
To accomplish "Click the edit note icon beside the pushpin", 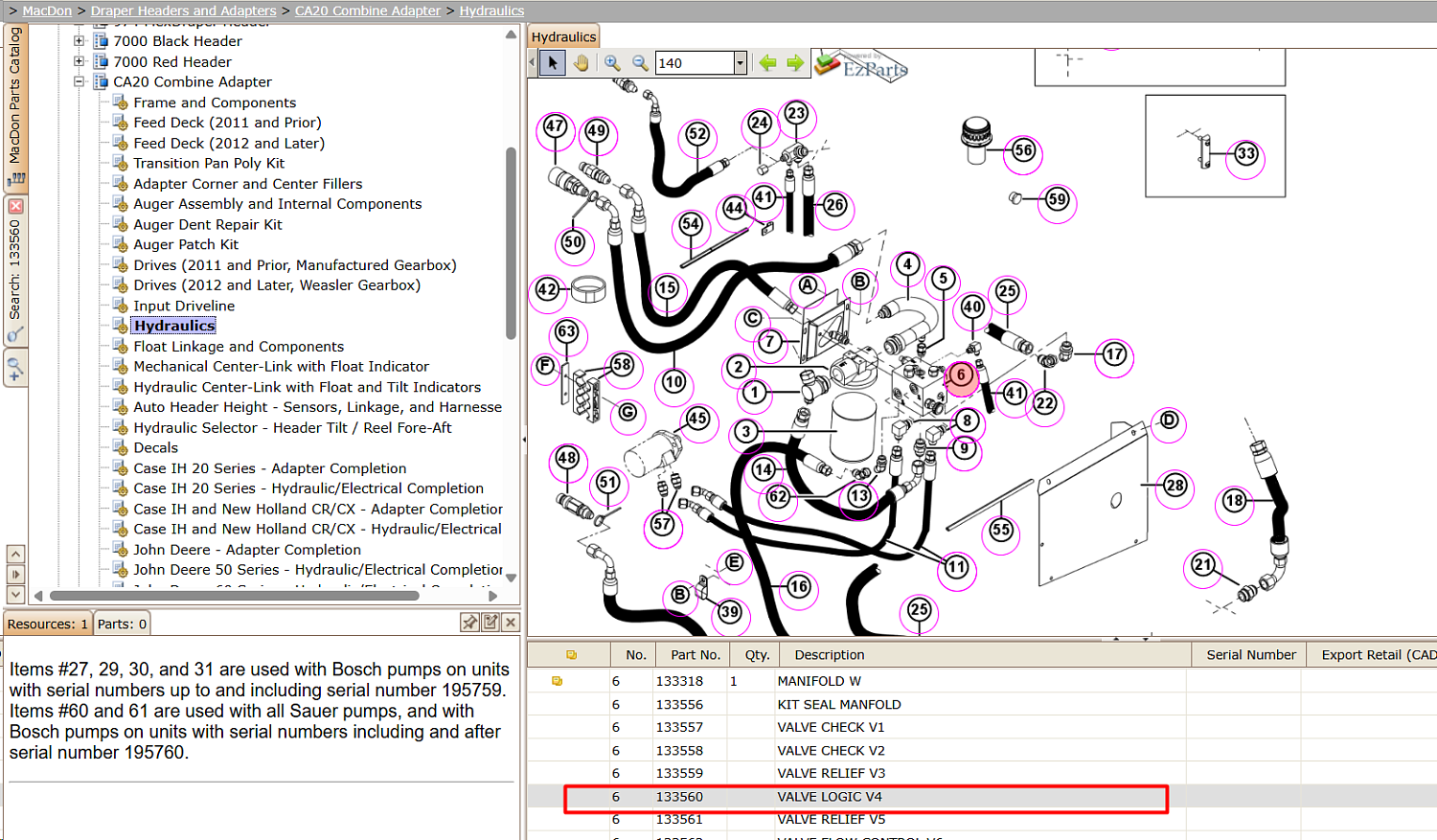I will (490, 623).
